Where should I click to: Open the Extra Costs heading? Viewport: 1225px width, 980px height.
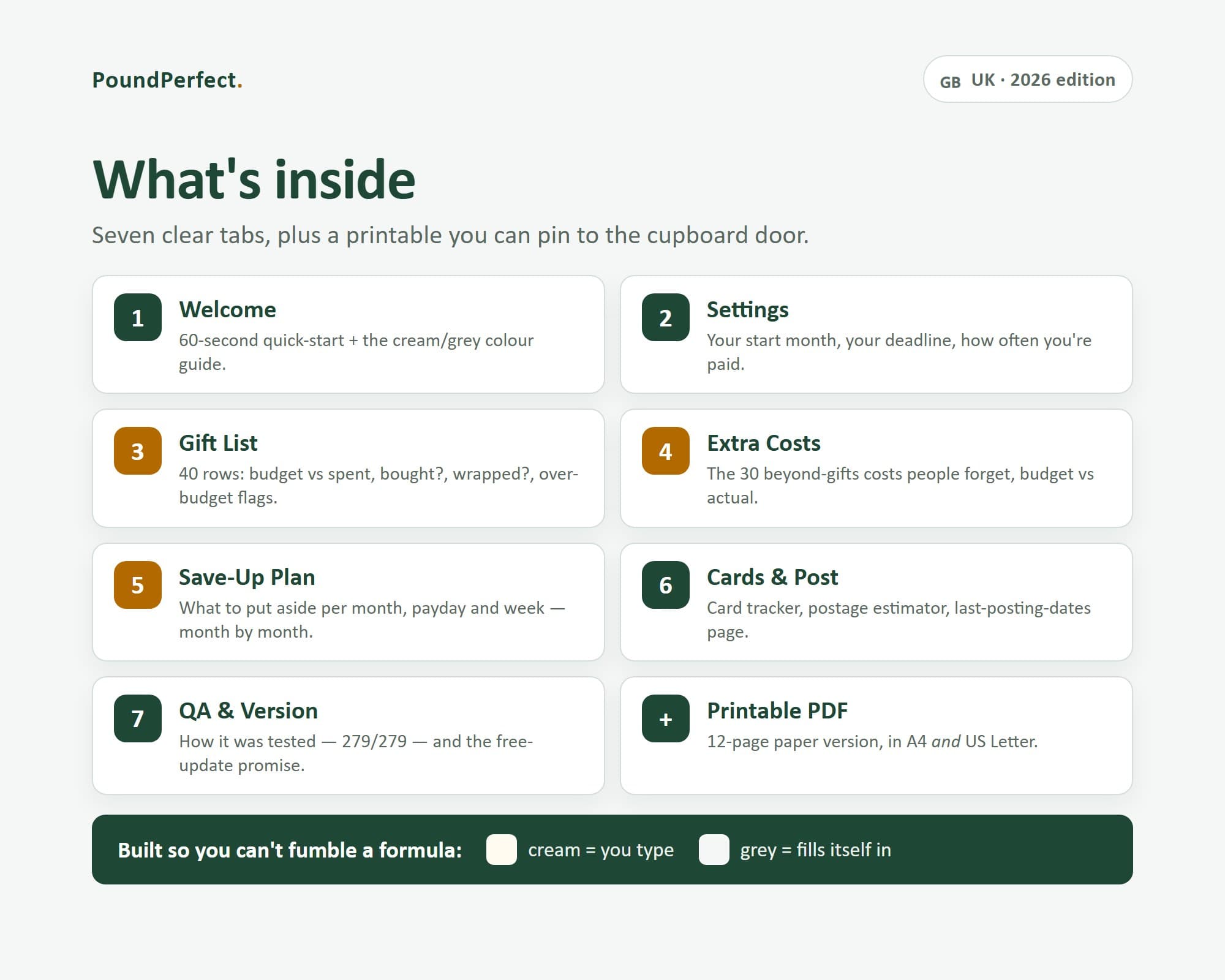click(764, 443)
